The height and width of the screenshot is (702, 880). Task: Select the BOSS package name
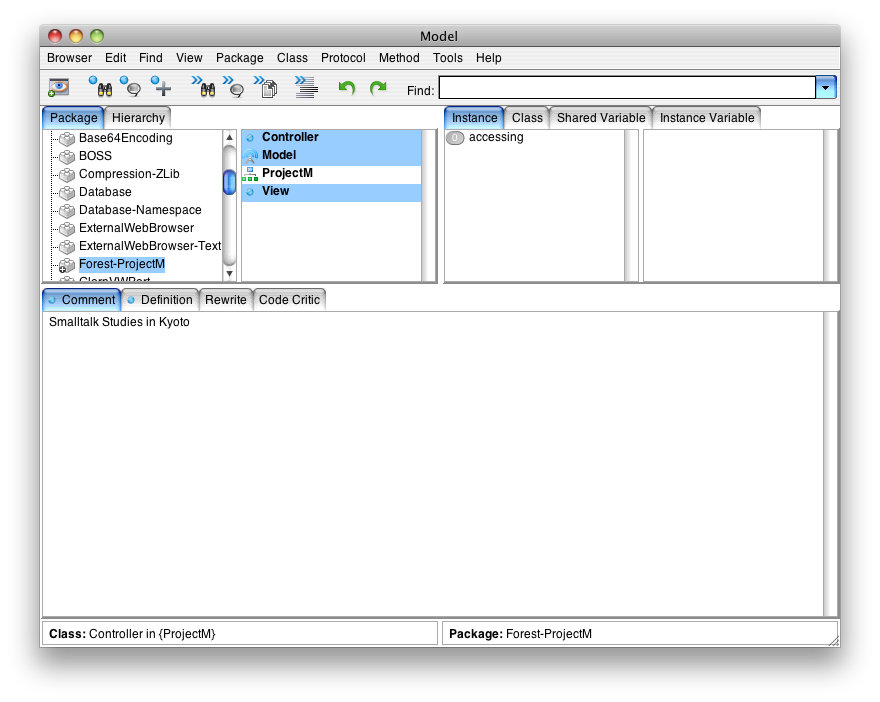pos(95,156)
